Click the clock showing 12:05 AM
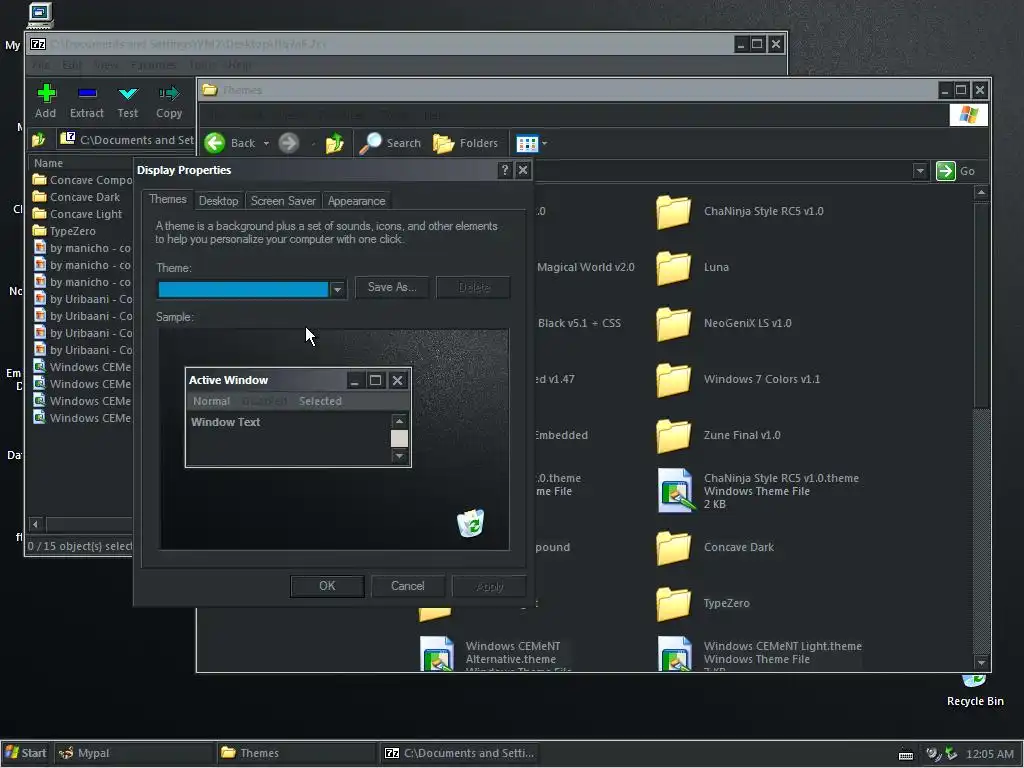The image size is (1024, 768). pyautogui.click(x=990, y=754)
